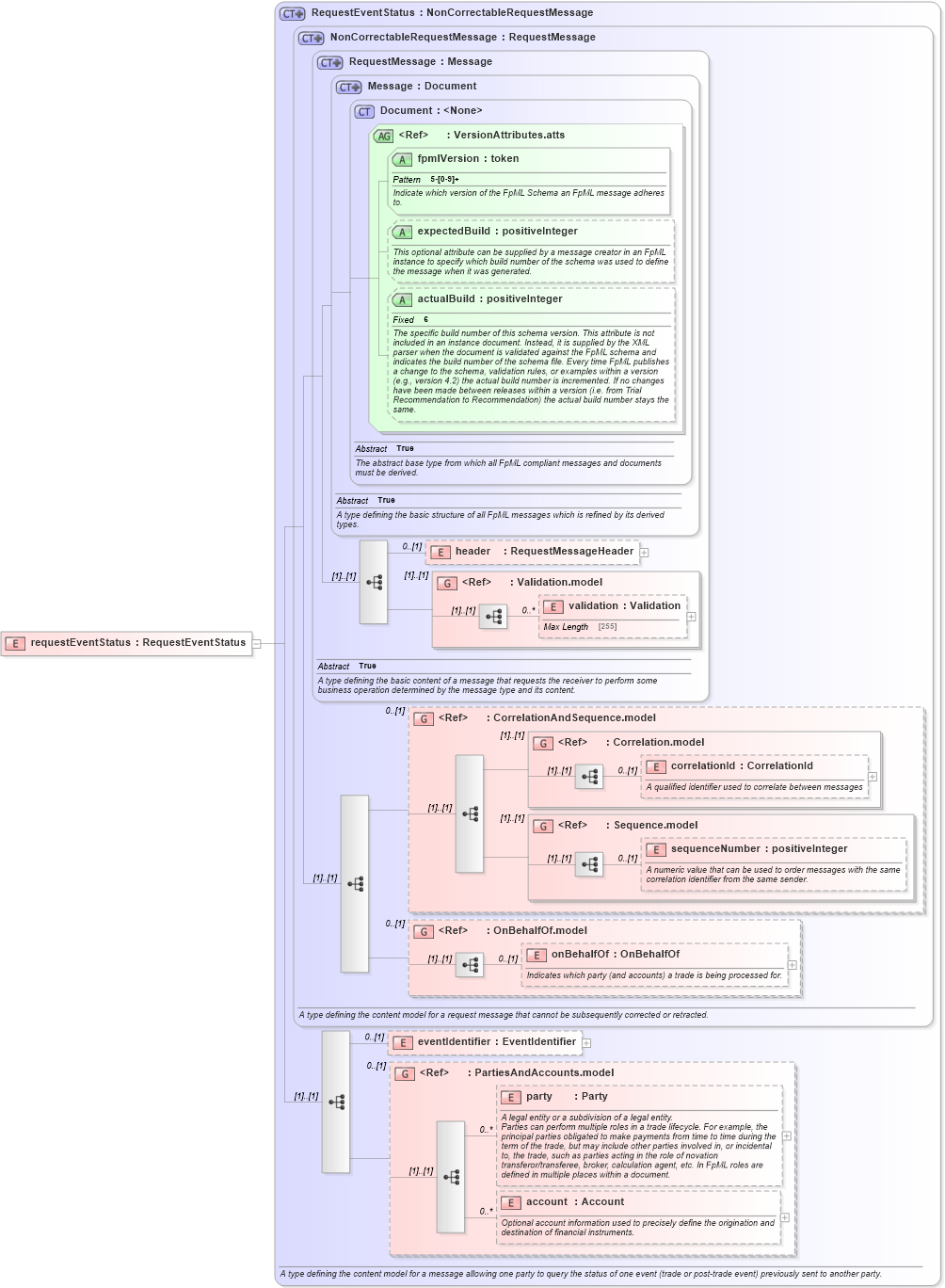The width and height of the screenshot is (945, 1288).
Task: Expand the account : Account element
Action: point(785,1217)
